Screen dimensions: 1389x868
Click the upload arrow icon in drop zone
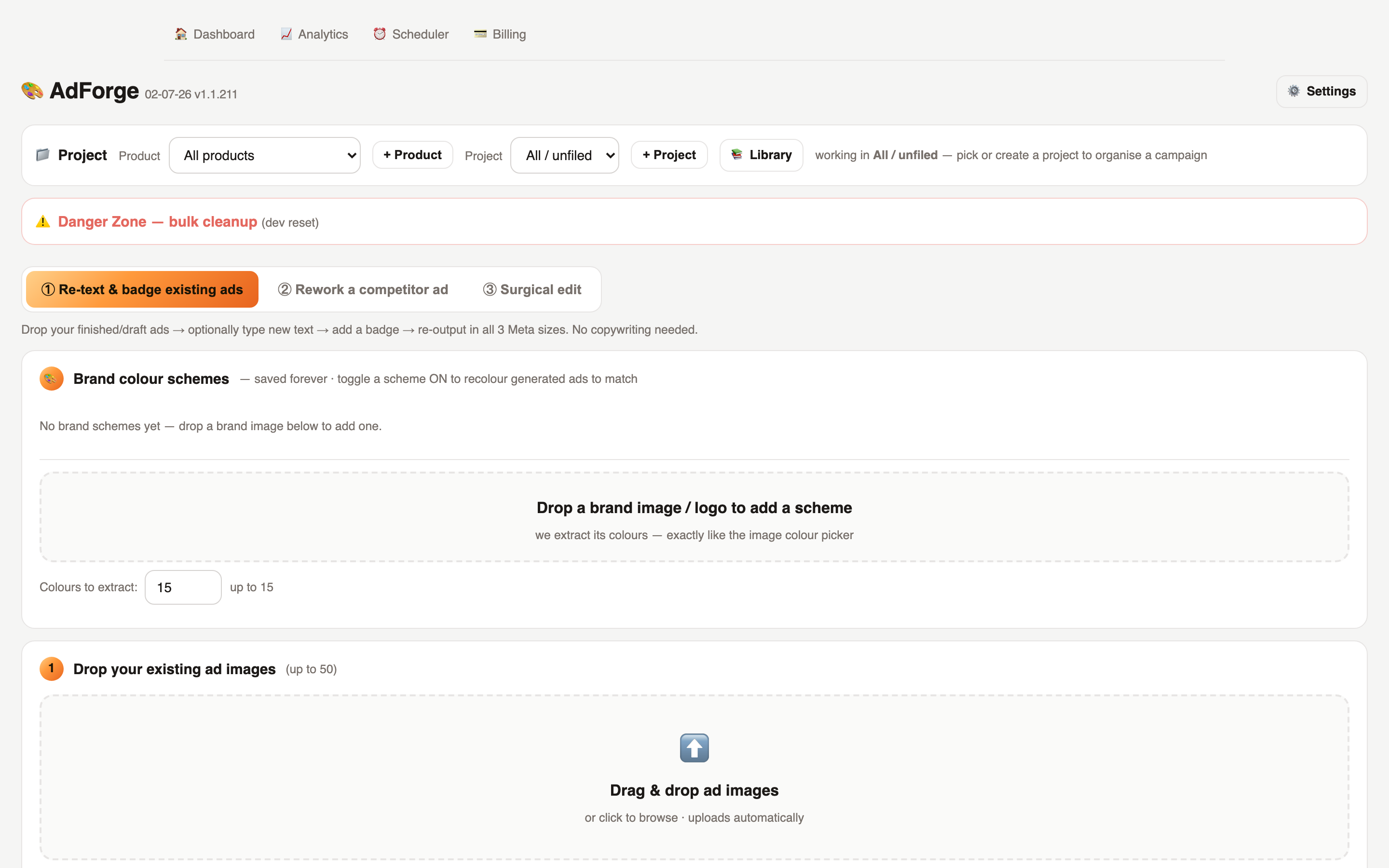[694, 747]
